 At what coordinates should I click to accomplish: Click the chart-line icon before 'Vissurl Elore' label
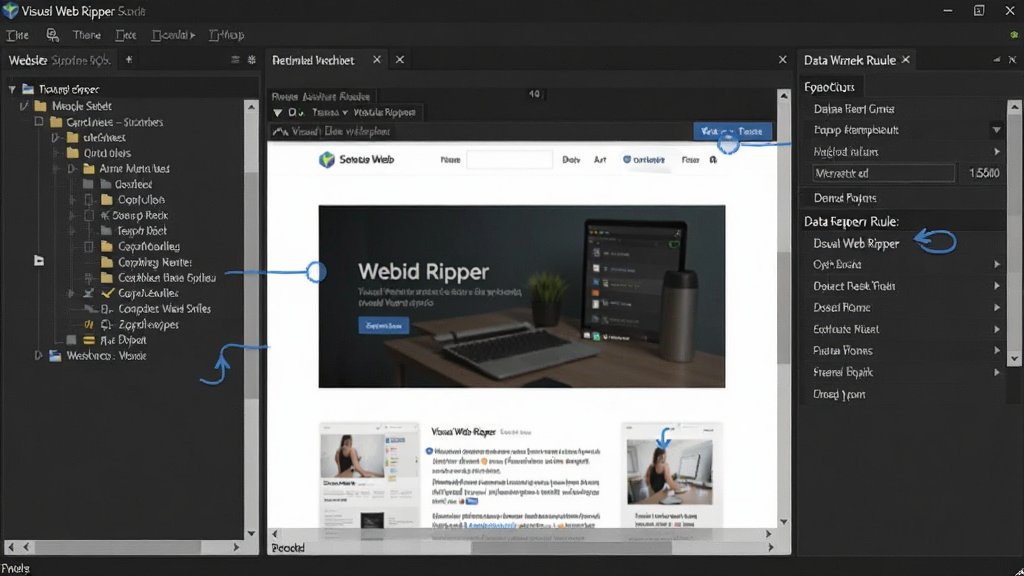pyautogui.click(x=280, y=131)
